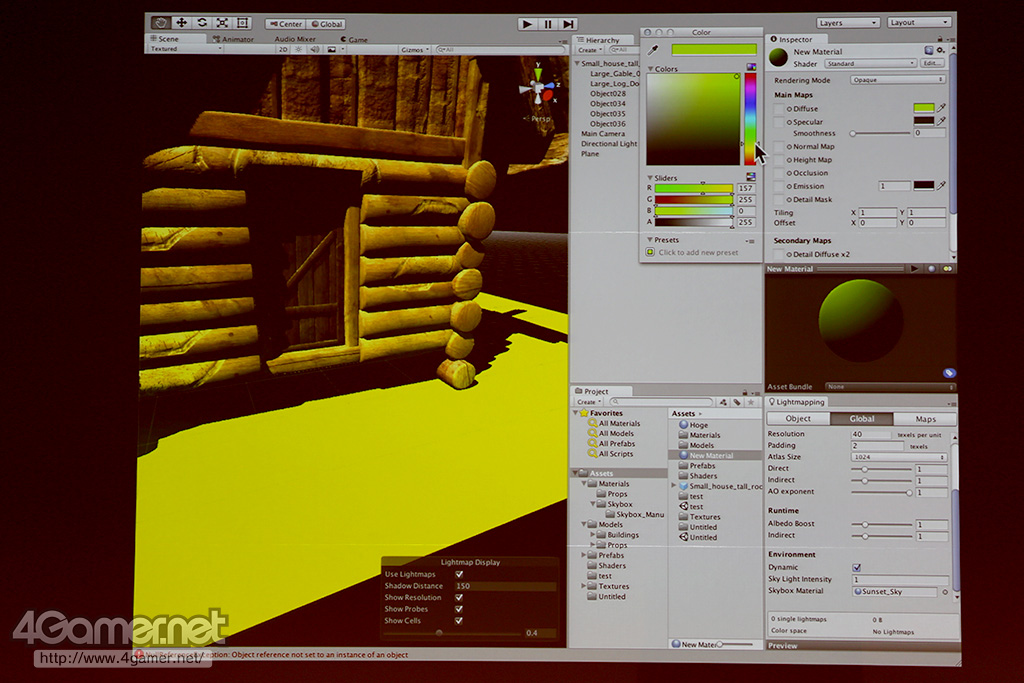Switch to Lightmapping Maps tab
The width and height of the screenshot is (1024, 683).
point(925,419)
